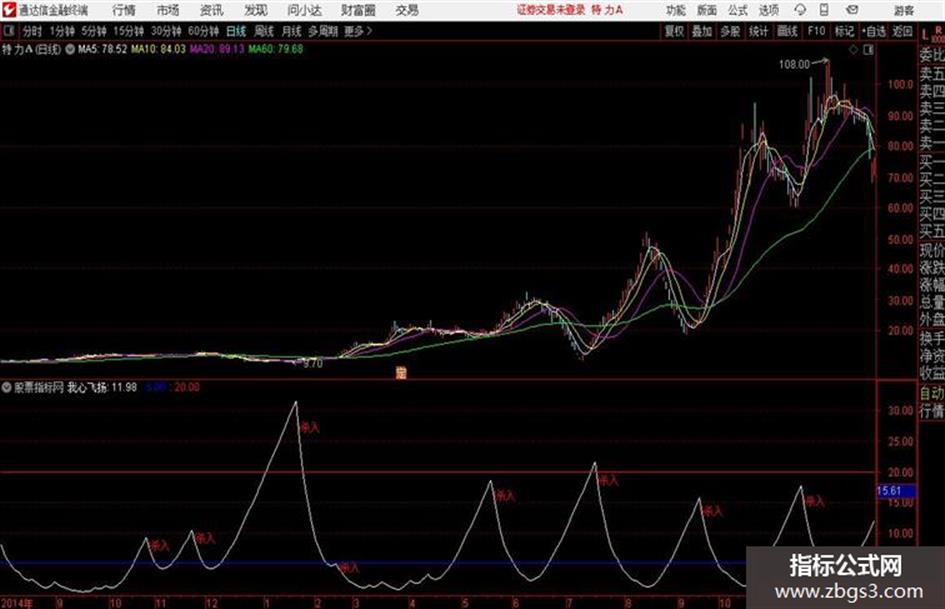Click the MA60: 79.68 green indicator label
The height and width of the screenshot is (609, 945).
click(x=275, y=49)
